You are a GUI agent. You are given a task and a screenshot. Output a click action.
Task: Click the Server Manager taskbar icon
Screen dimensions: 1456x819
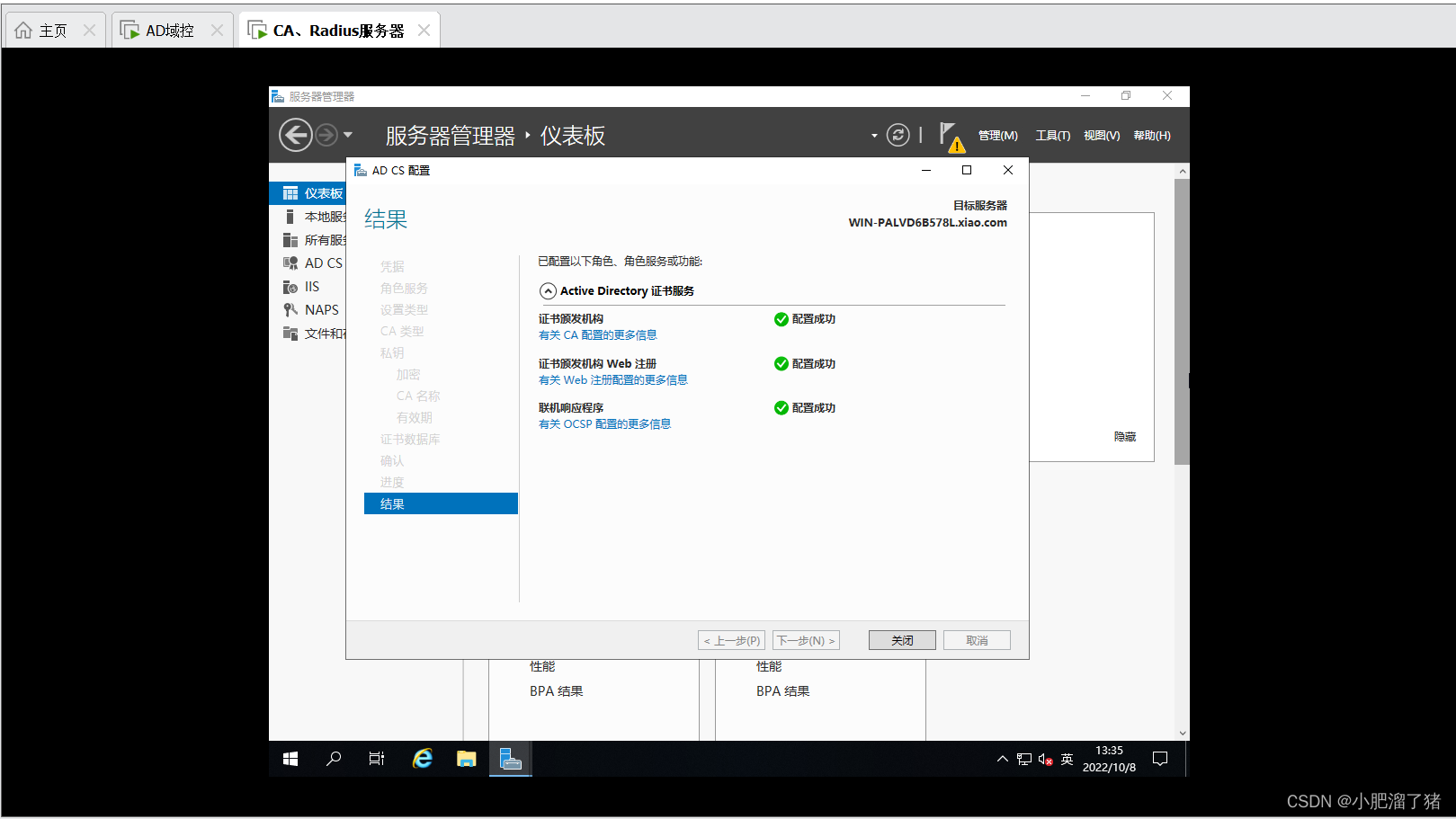pyautogui.click(x=511, y=759)
